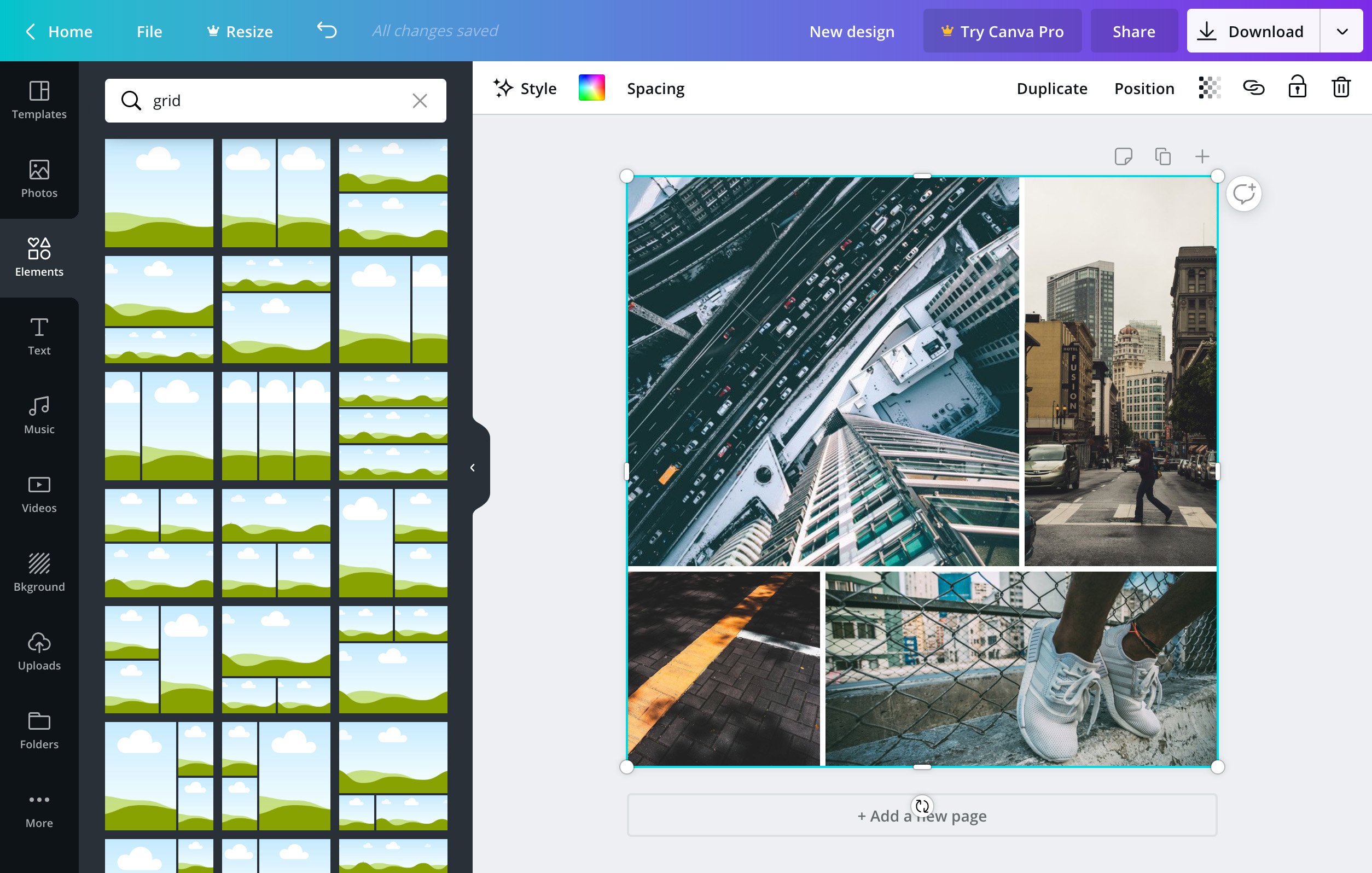Click the Duplicate element icon
Screen dimensions: 1372x873
point(1162,156)
